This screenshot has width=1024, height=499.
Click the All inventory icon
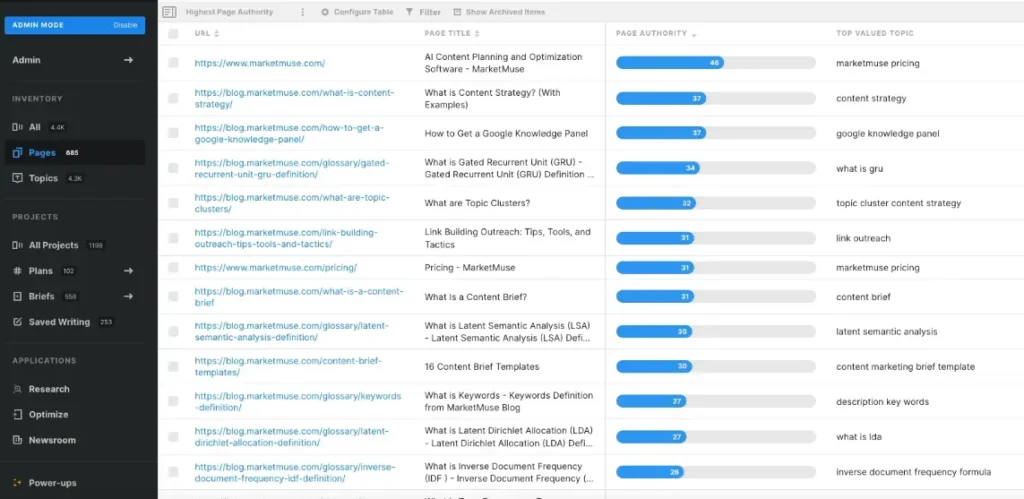(x=18, y=127)
